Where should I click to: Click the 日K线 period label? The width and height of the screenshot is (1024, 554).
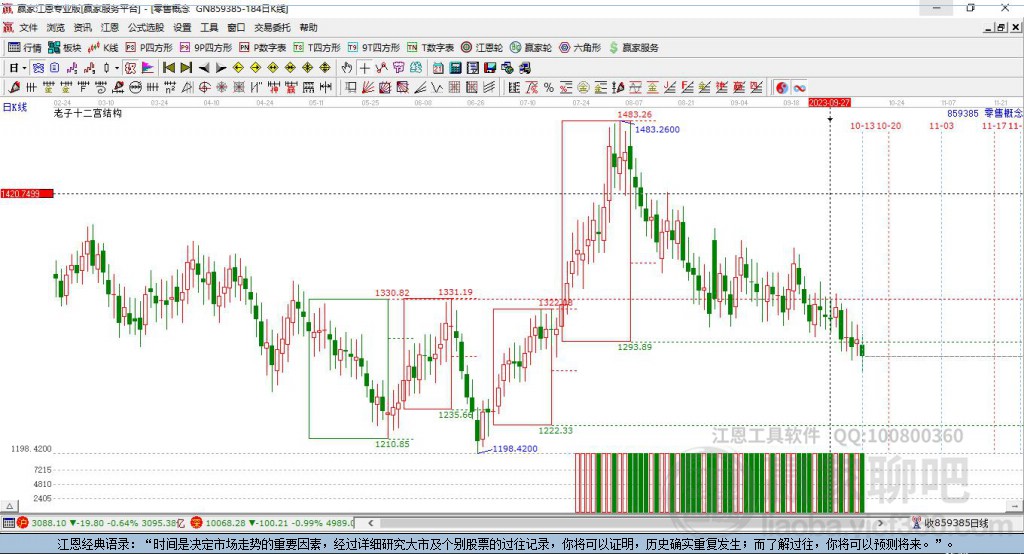(14, 107)
